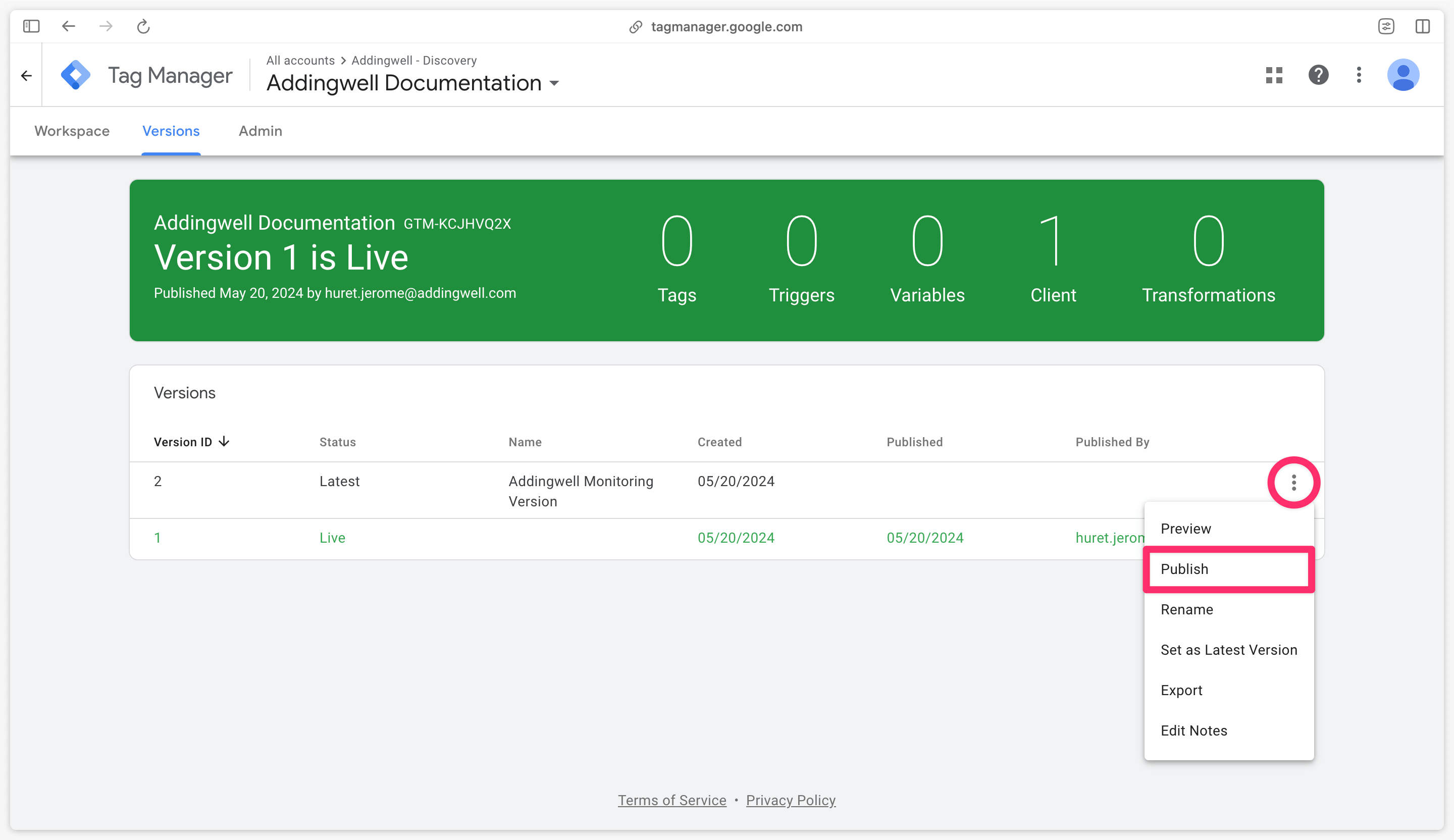Click the Created column header
The image size is (1454, 840).
click(719, 442)
